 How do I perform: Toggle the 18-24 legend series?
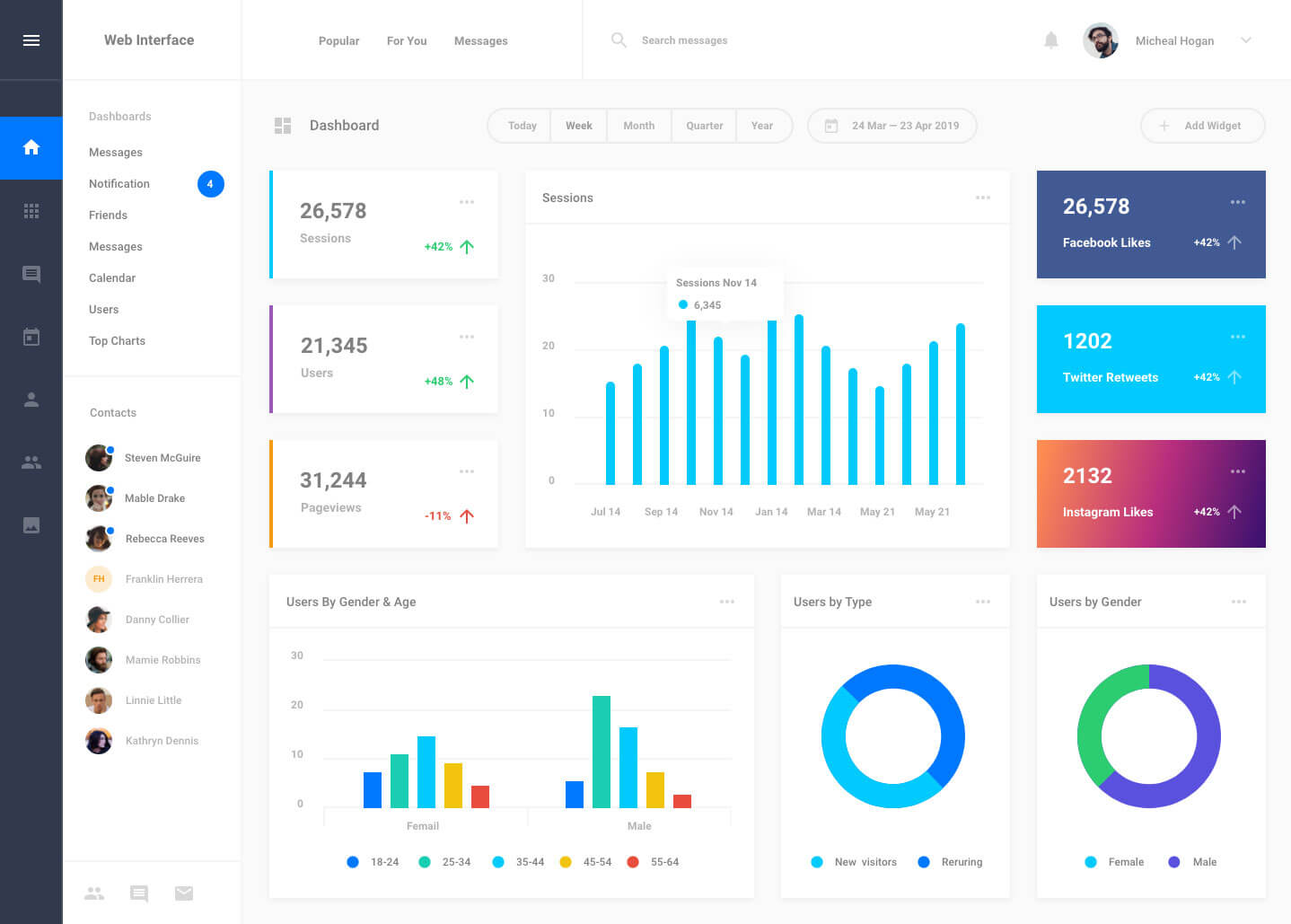tap(373, 862)
